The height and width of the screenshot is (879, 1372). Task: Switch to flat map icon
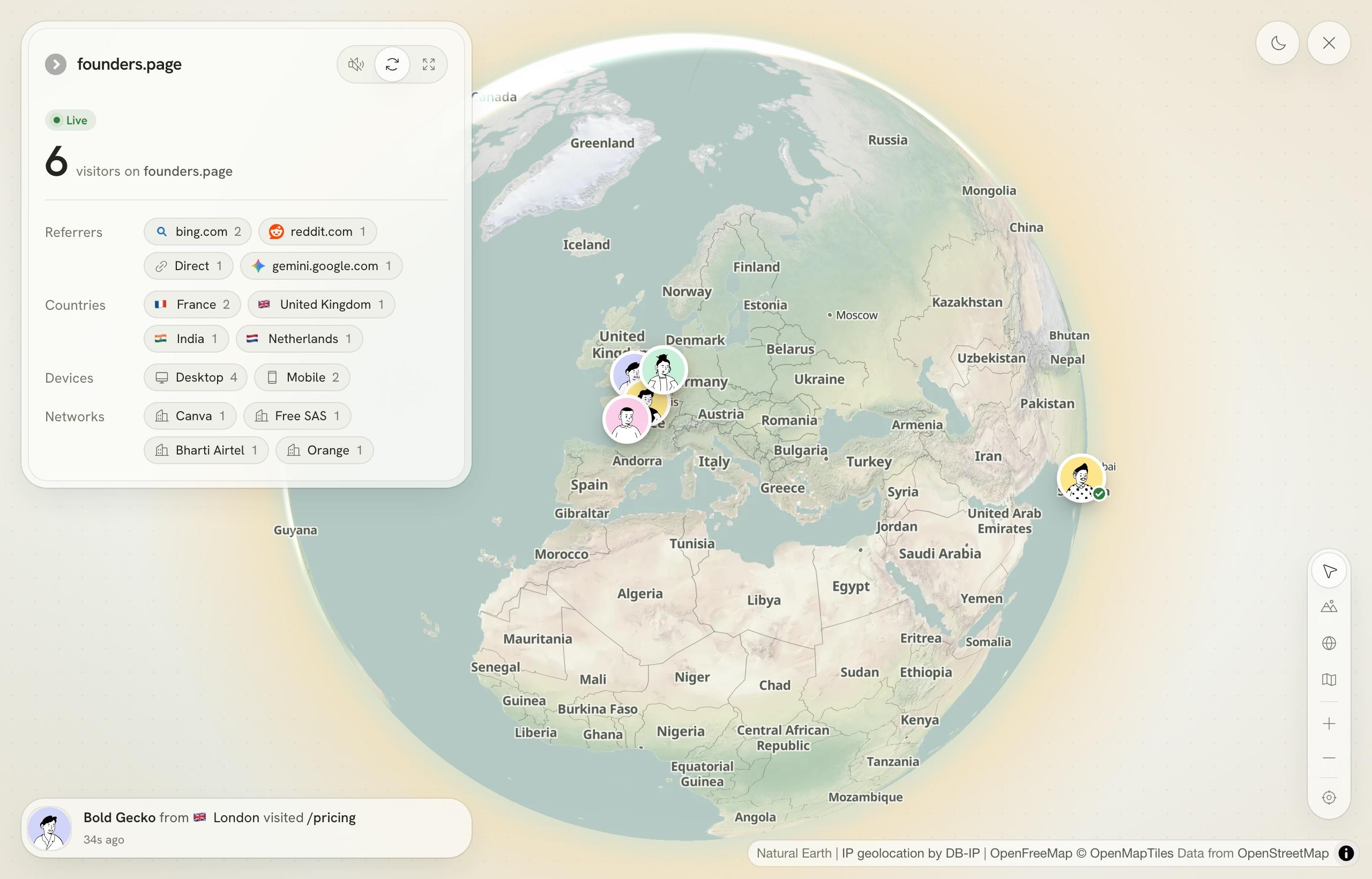point(1329,679)
